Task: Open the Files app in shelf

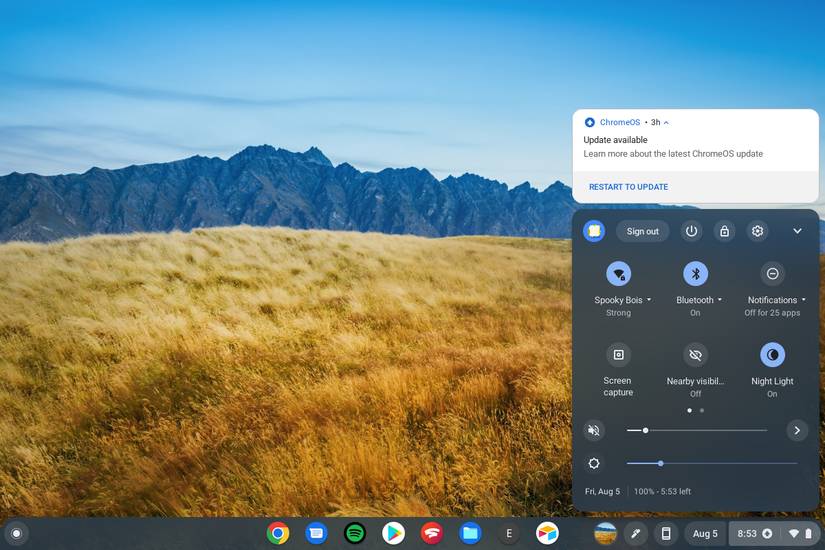Action: coord(470,533)
